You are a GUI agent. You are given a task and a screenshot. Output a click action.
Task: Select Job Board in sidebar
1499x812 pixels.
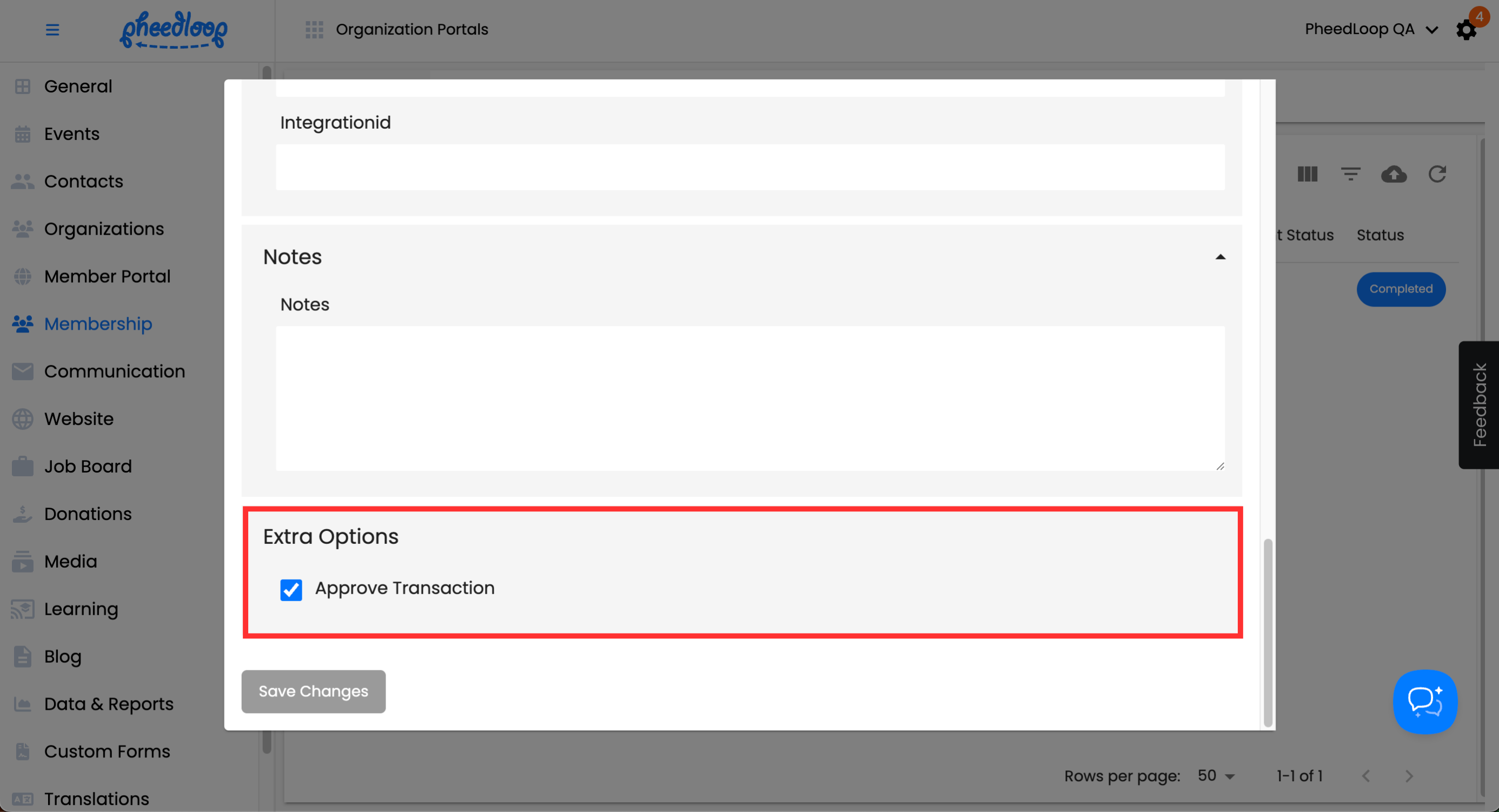coord(88,466)
